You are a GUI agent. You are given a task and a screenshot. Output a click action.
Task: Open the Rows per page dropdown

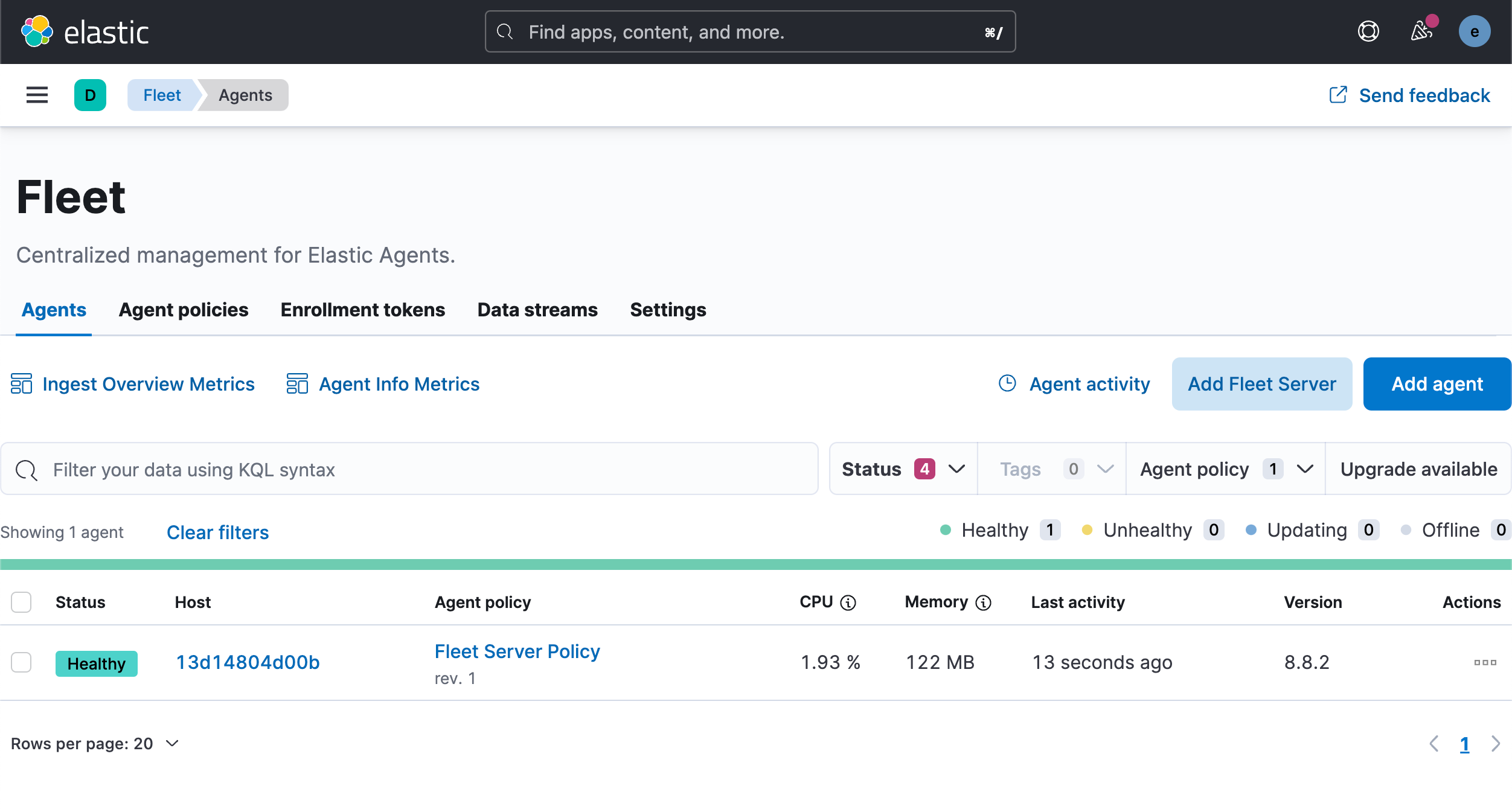[95, 743]
